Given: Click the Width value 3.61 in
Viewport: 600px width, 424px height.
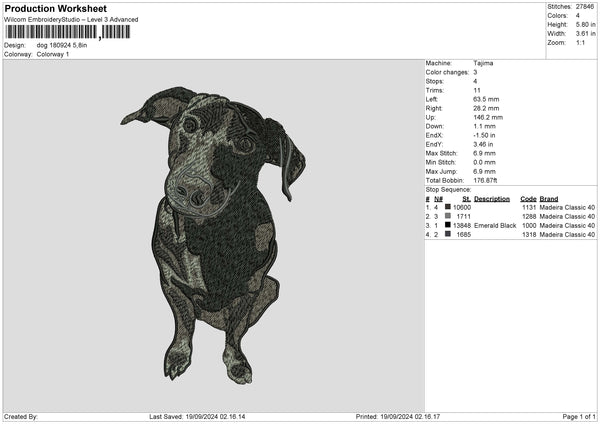Looking at the screenshot, I should click(585, 34).
